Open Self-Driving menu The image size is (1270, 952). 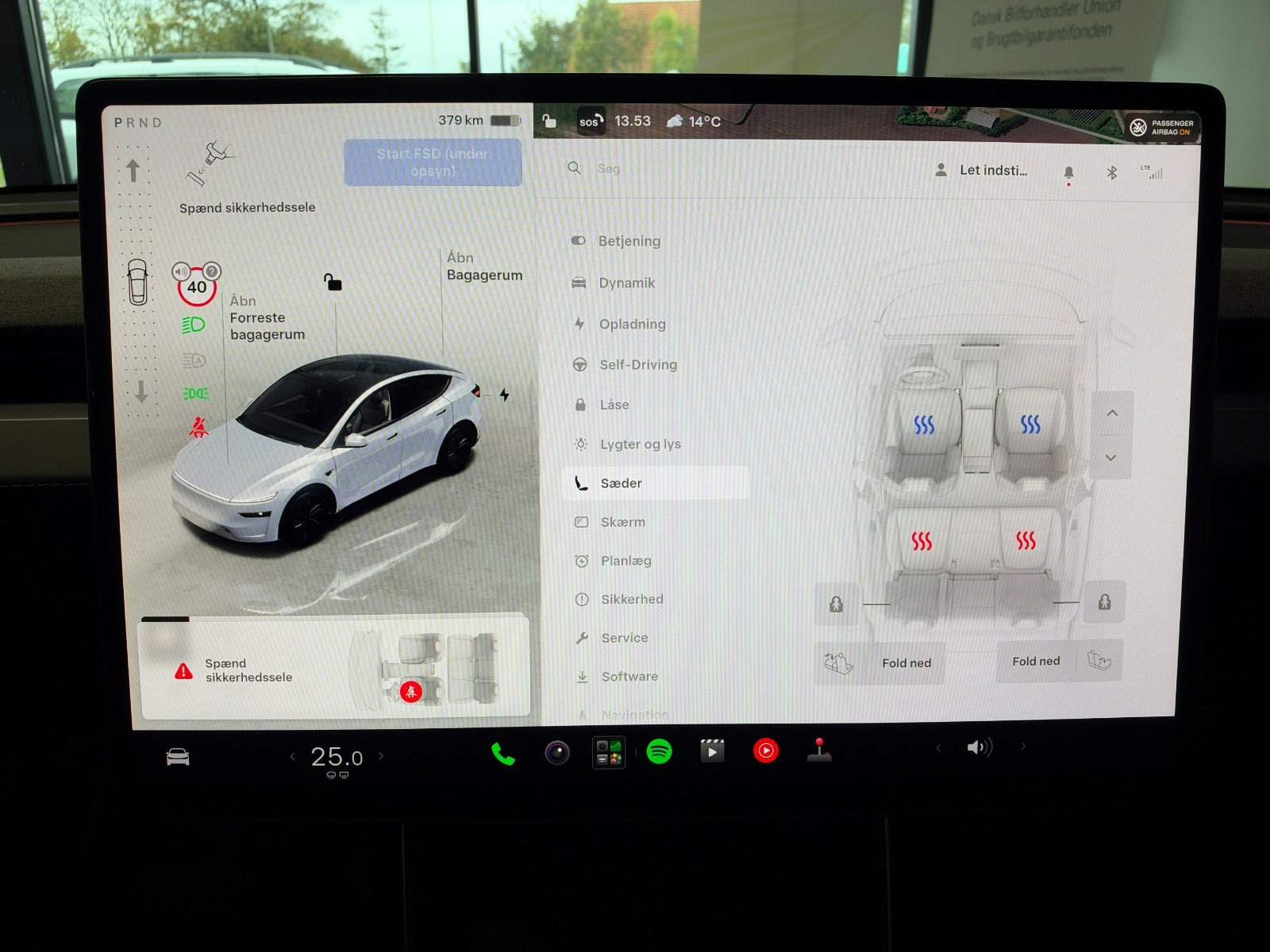[625, 365]
